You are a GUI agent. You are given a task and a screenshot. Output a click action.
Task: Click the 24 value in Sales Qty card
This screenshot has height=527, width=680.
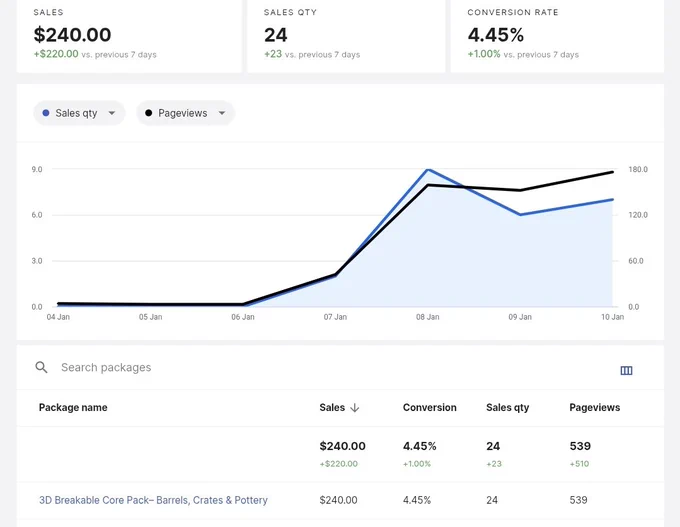[276, 35]
